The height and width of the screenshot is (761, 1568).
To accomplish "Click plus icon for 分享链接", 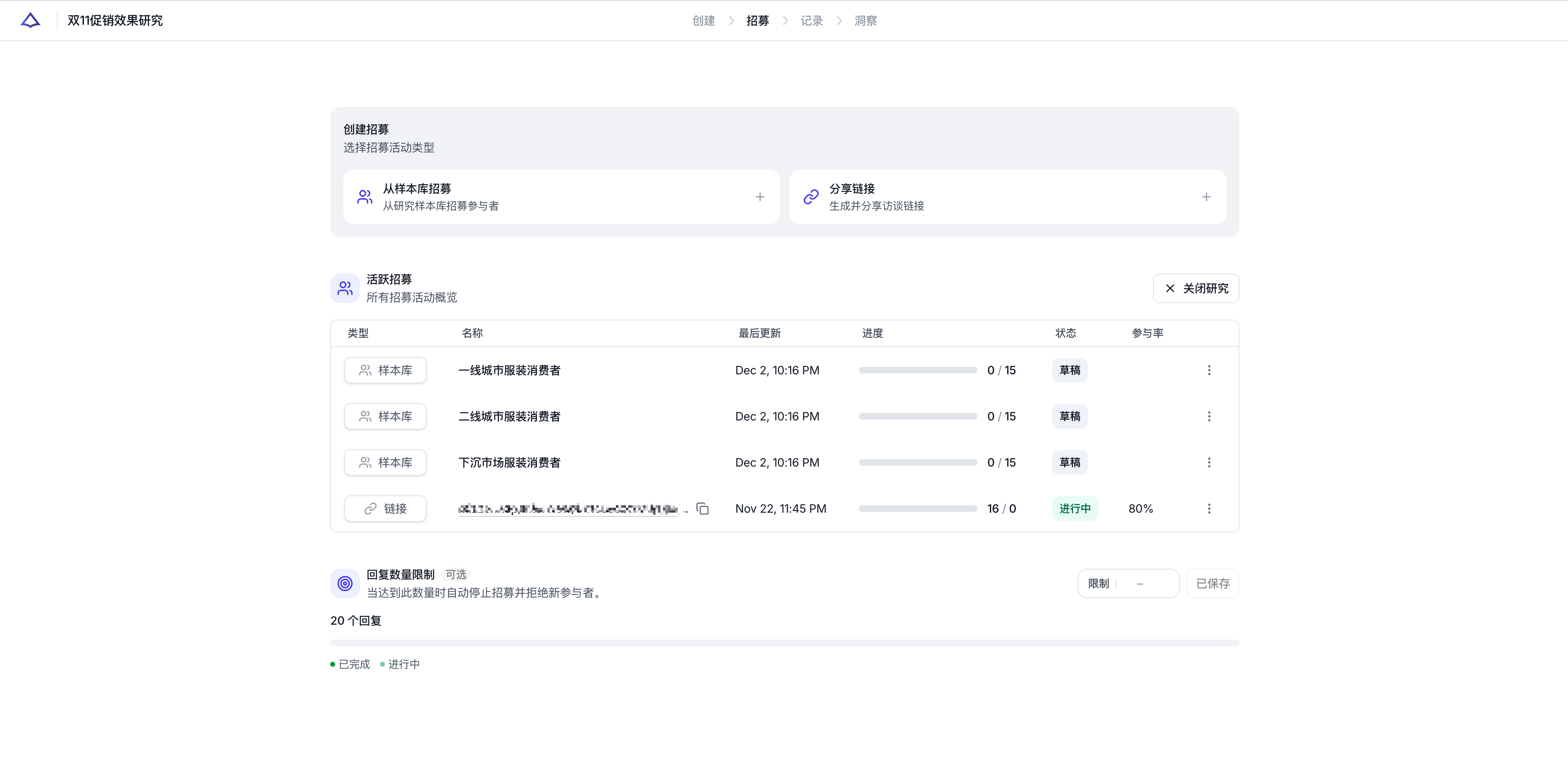I will point(1206,197).
